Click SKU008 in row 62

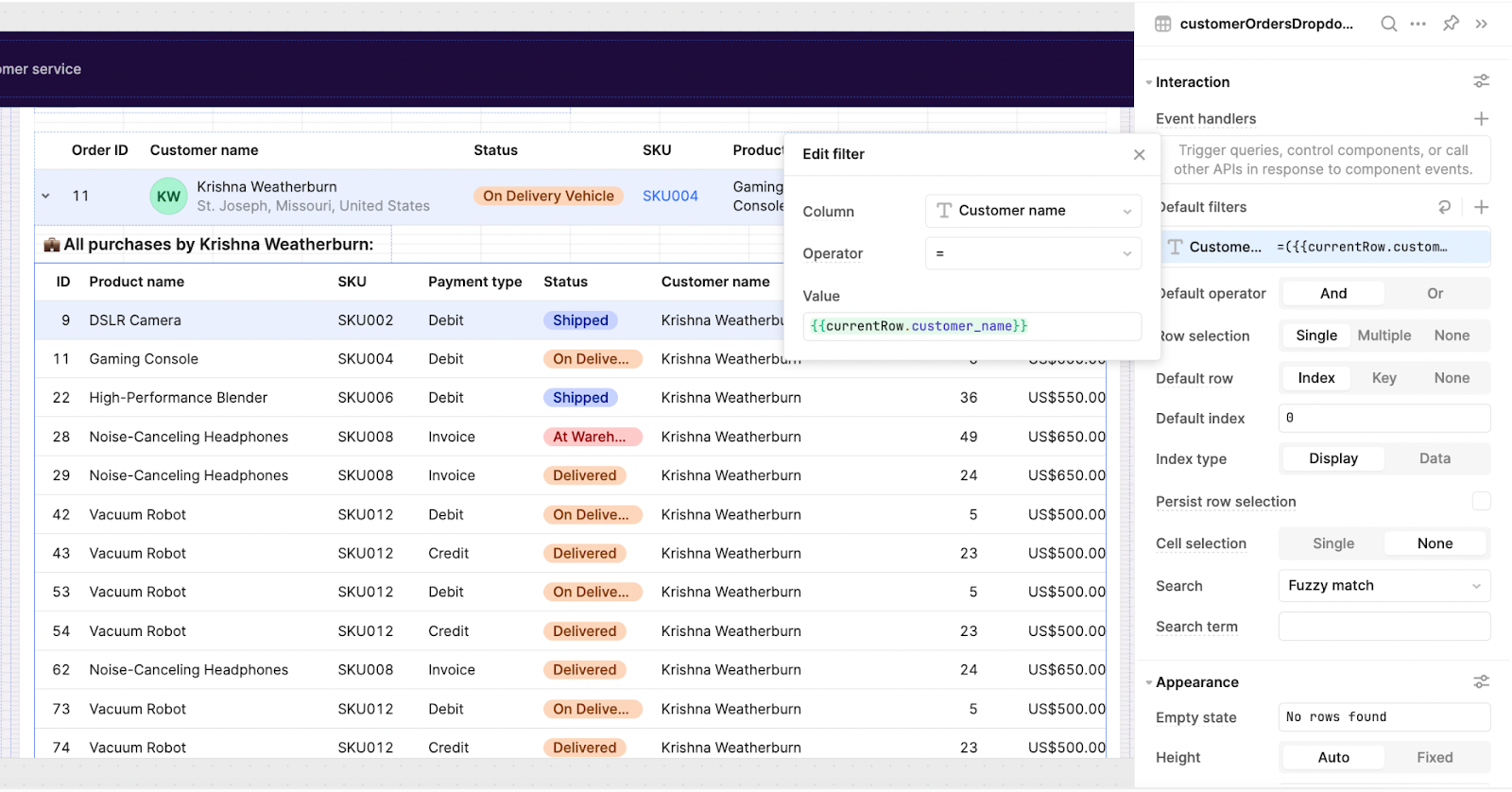coord(366,670)
